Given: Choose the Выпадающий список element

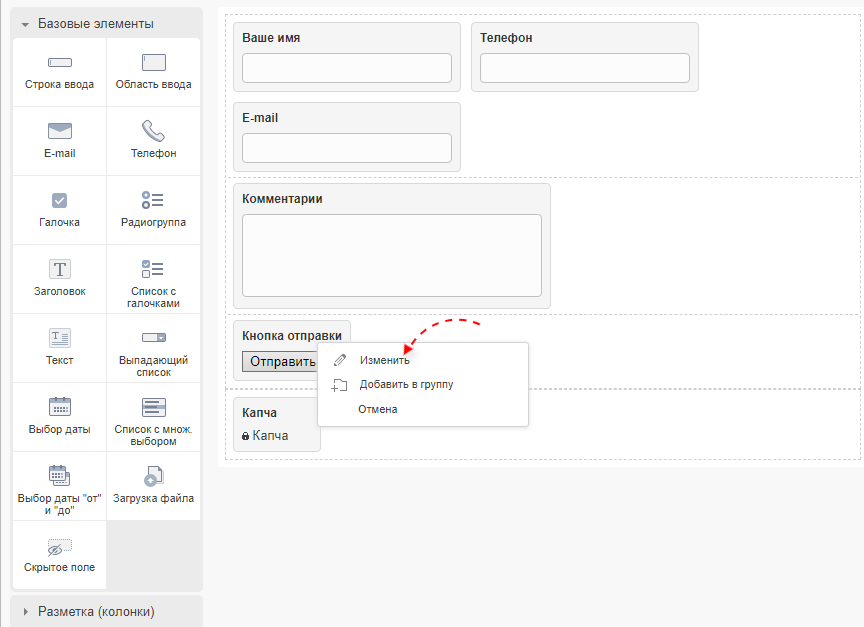Looking at the screenshot, I should click(x=153, y=338).
